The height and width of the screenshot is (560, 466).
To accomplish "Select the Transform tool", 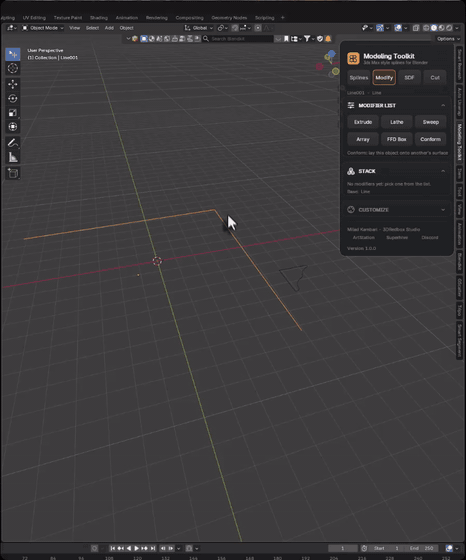I will [13, 127].
